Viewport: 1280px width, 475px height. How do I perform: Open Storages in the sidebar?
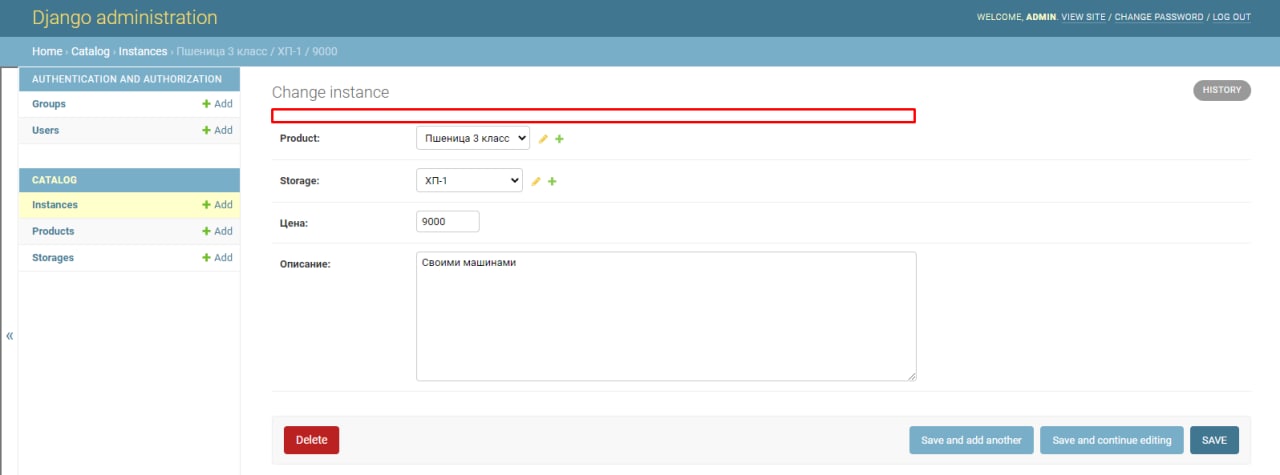pyautogui.click(x=53, y=257)
